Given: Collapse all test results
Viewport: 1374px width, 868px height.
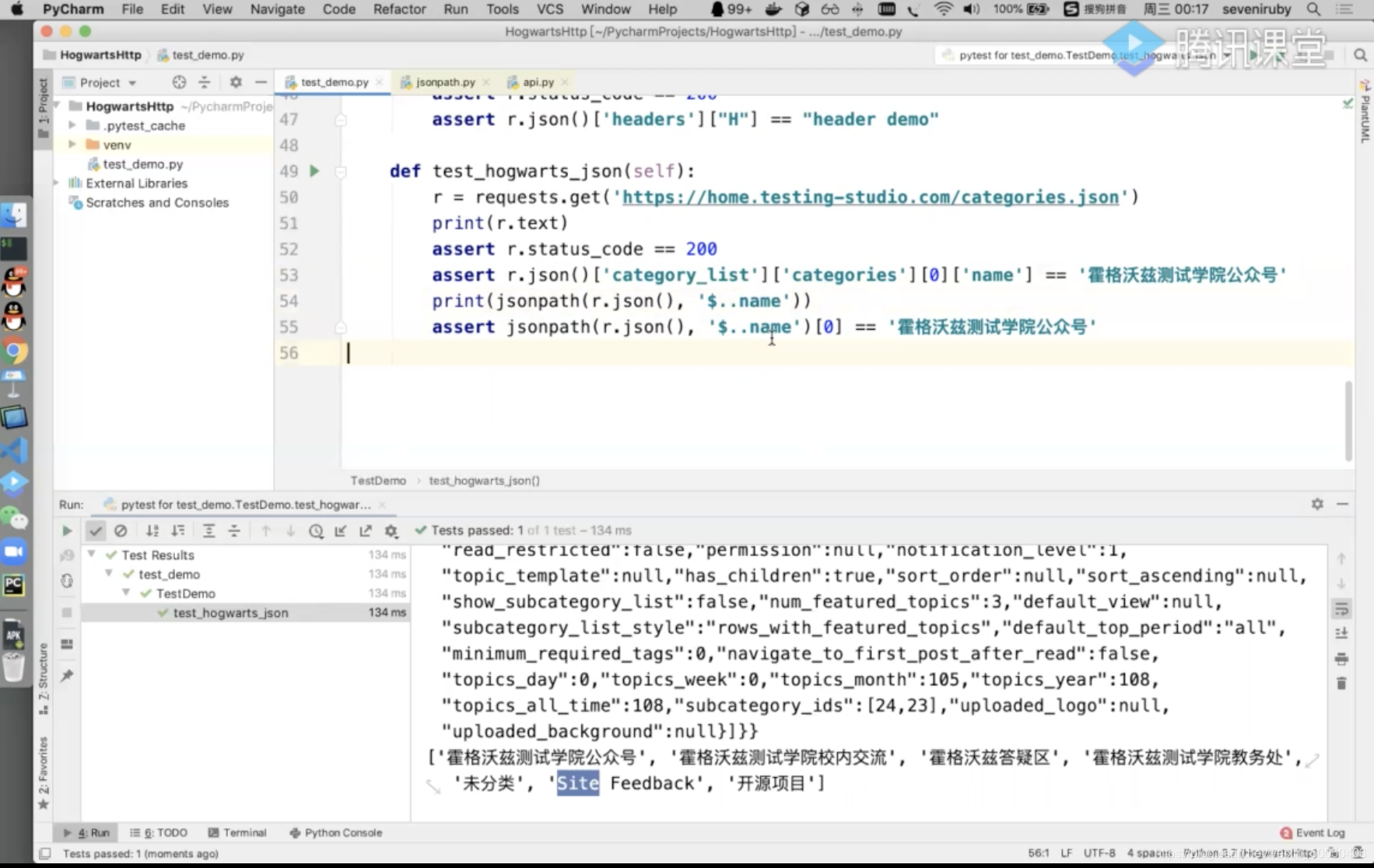Looking at the screenshot, I should (x=234, y=530).
